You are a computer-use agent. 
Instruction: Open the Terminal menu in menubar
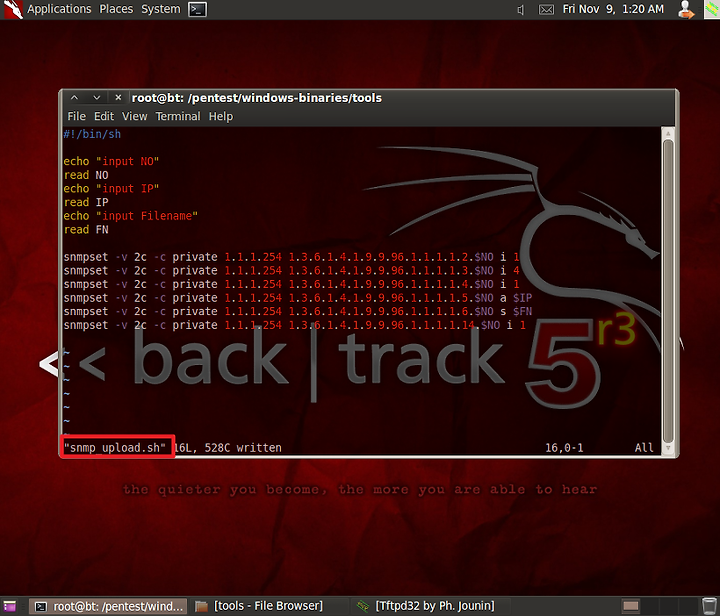point(178,117)
